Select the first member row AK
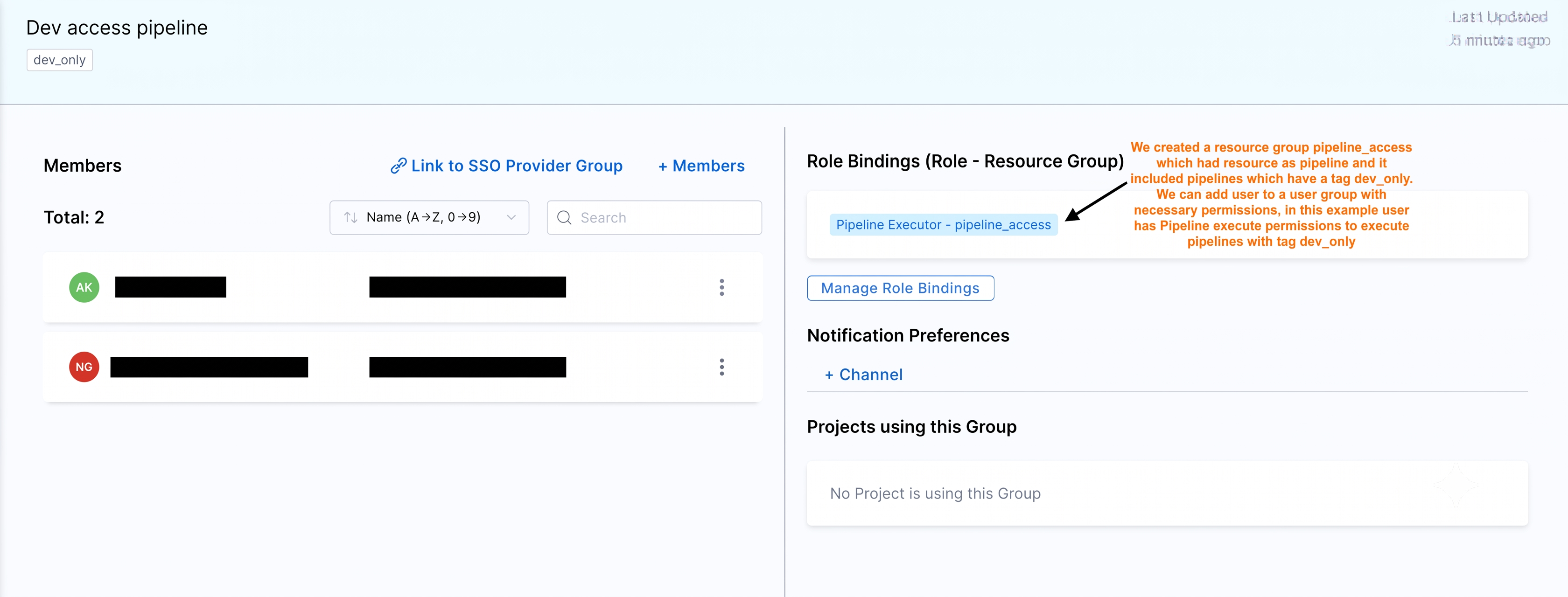The width and height of the screenshot is (1568, 597). pyautogui.click(x=402, y=287)
